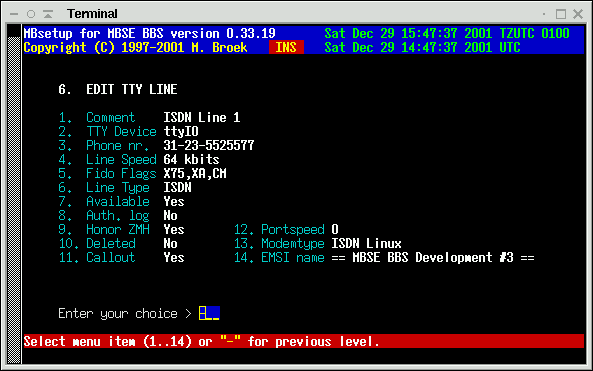Click the EDIT TTY LINE heading
Screen dimensions: 593x371
pyautogui.click(x=132, y=89)
